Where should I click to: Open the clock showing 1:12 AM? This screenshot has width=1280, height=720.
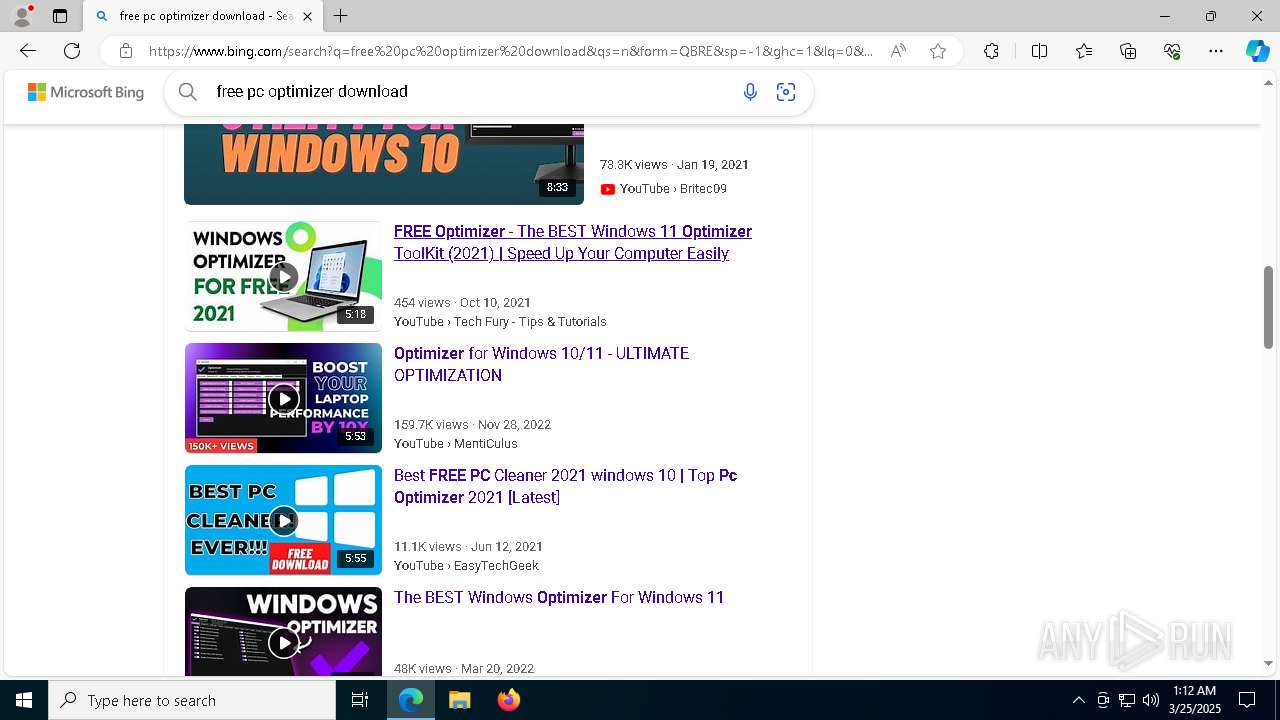[1195, 700]
